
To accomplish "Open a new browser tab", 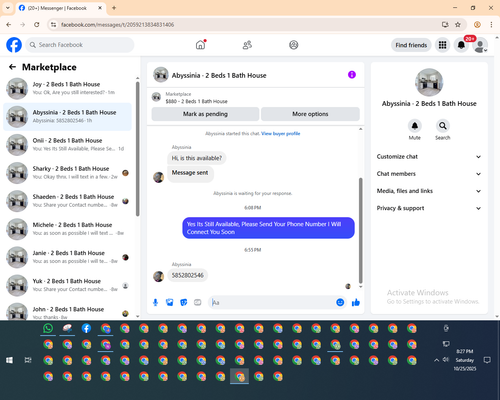I will click(114, 8).
